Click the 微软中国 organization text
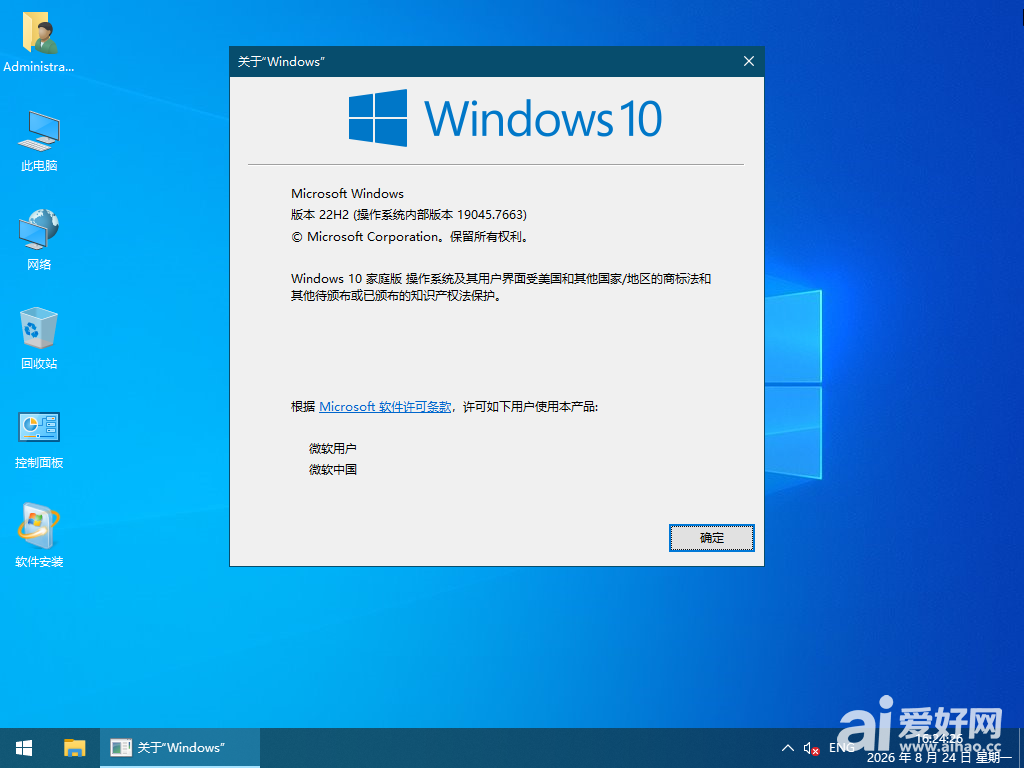The height and width of the screenshot is (768, 1024). (x=332, y=470)
